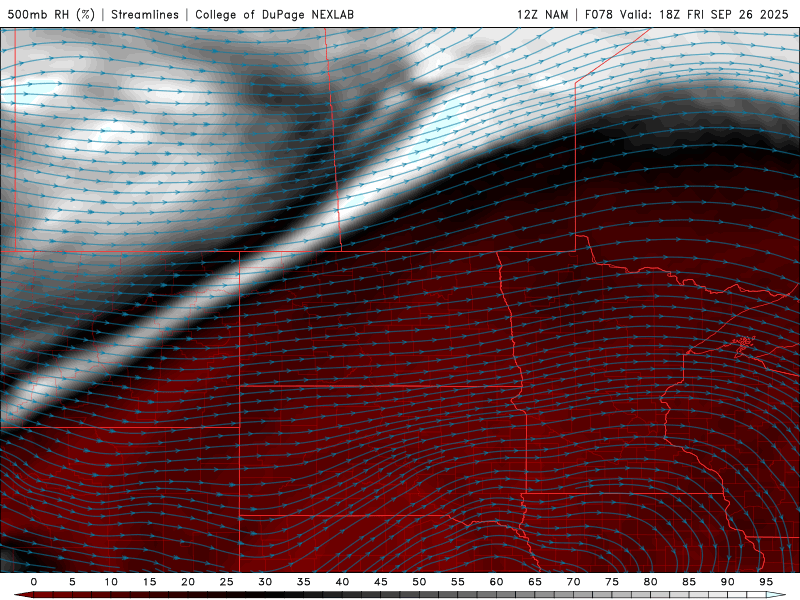Click the colorbar label "80"

650,582
